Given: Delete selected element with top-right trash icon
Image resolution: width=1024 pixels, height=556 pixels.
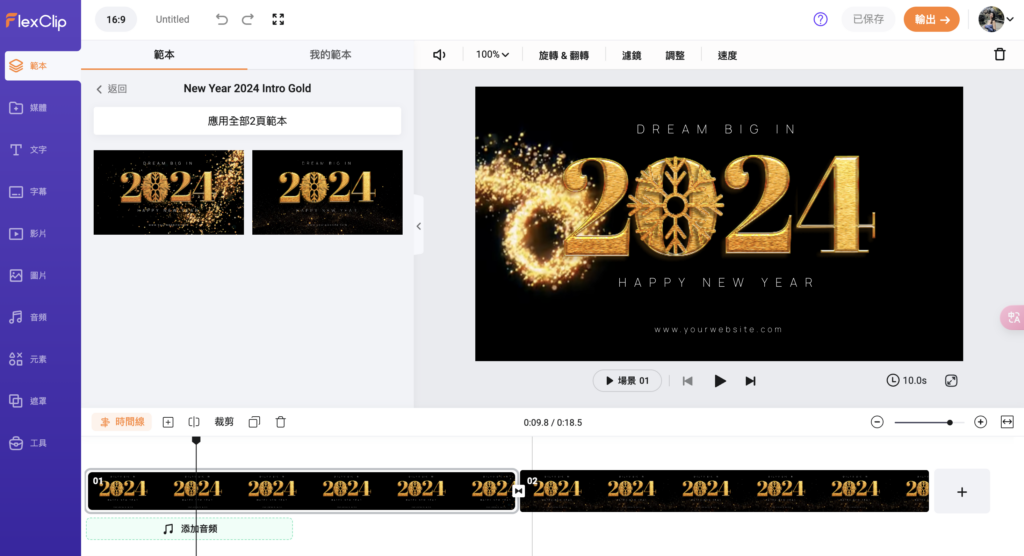Looking at the screenshot, I should [1000, 54].
